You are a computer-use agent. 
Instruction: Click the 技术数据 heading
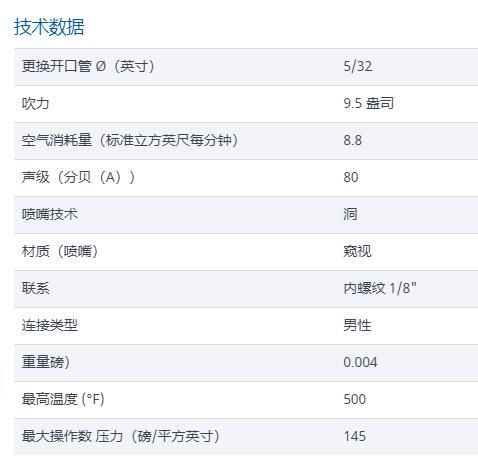click(x=49, y=27)
